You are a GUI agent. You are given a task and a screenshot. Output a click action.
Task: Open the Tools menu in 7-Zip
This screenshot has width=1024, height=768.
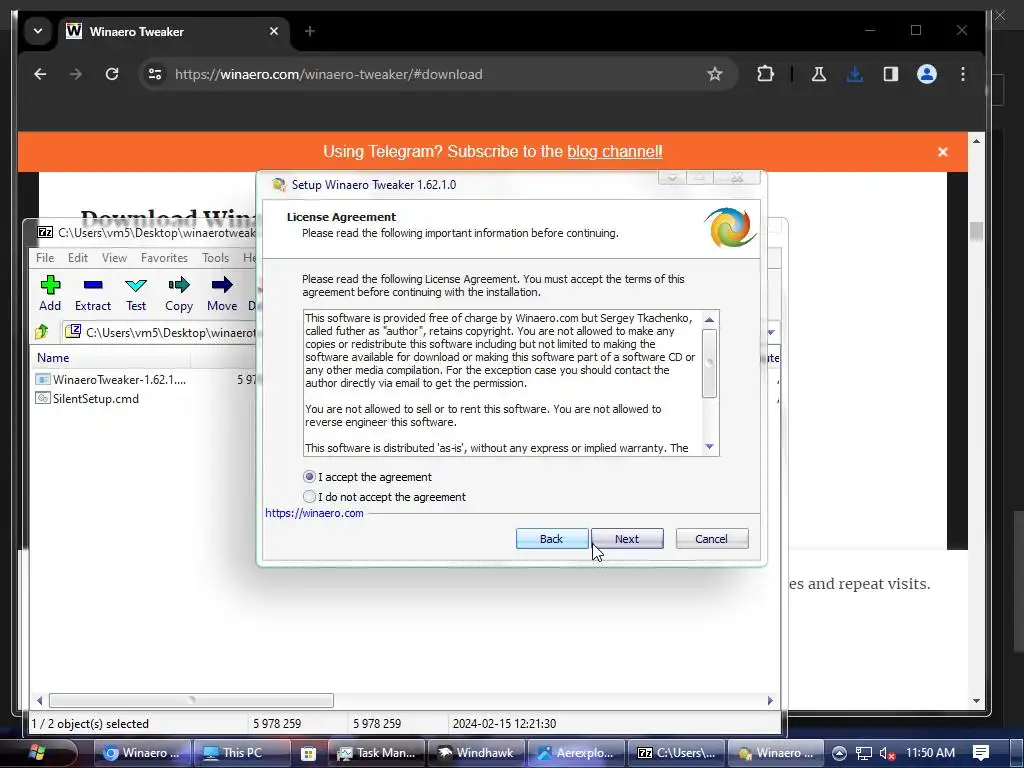[x=216, y=258]
